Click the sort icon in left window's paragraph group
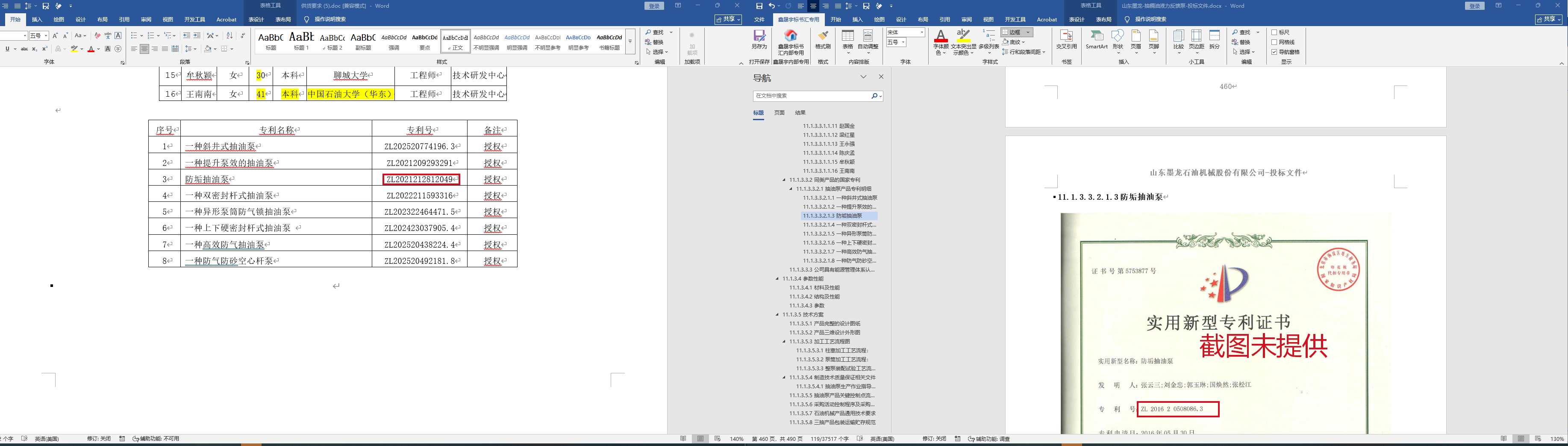 tap(229, 35)
